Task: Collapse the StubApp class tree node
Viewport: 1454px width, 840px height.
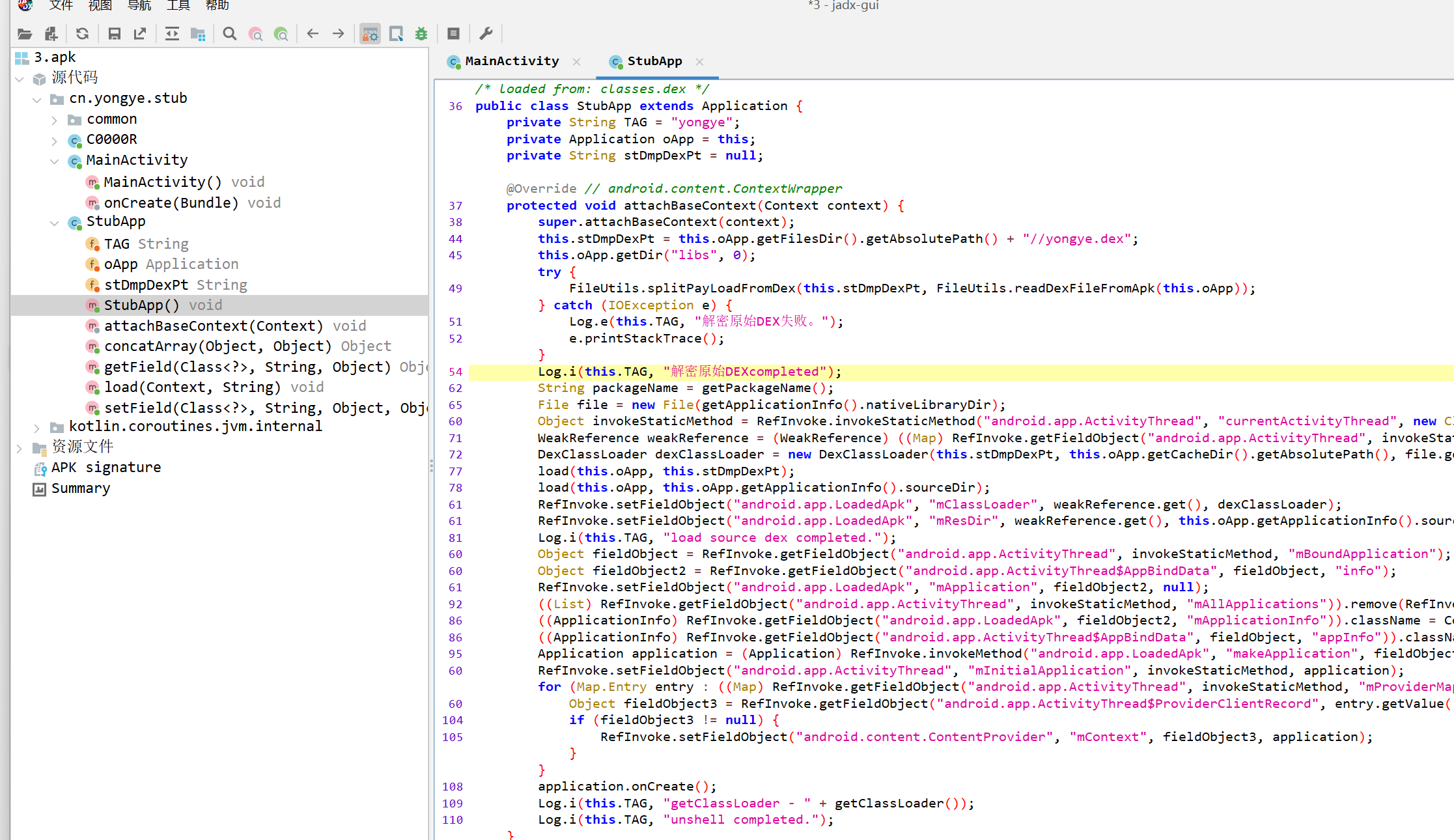Action: tap(55, 223)
